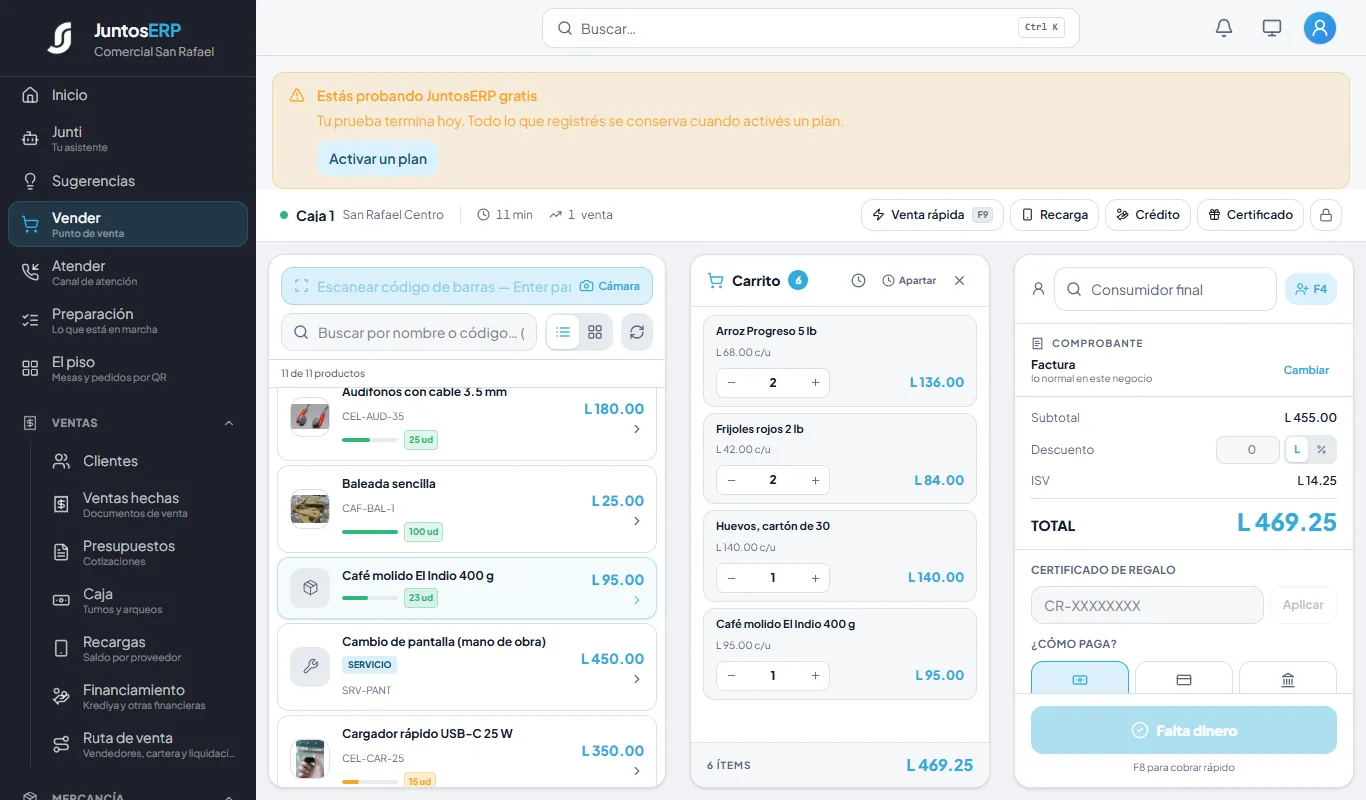Select card payment method

(1184, 679)
